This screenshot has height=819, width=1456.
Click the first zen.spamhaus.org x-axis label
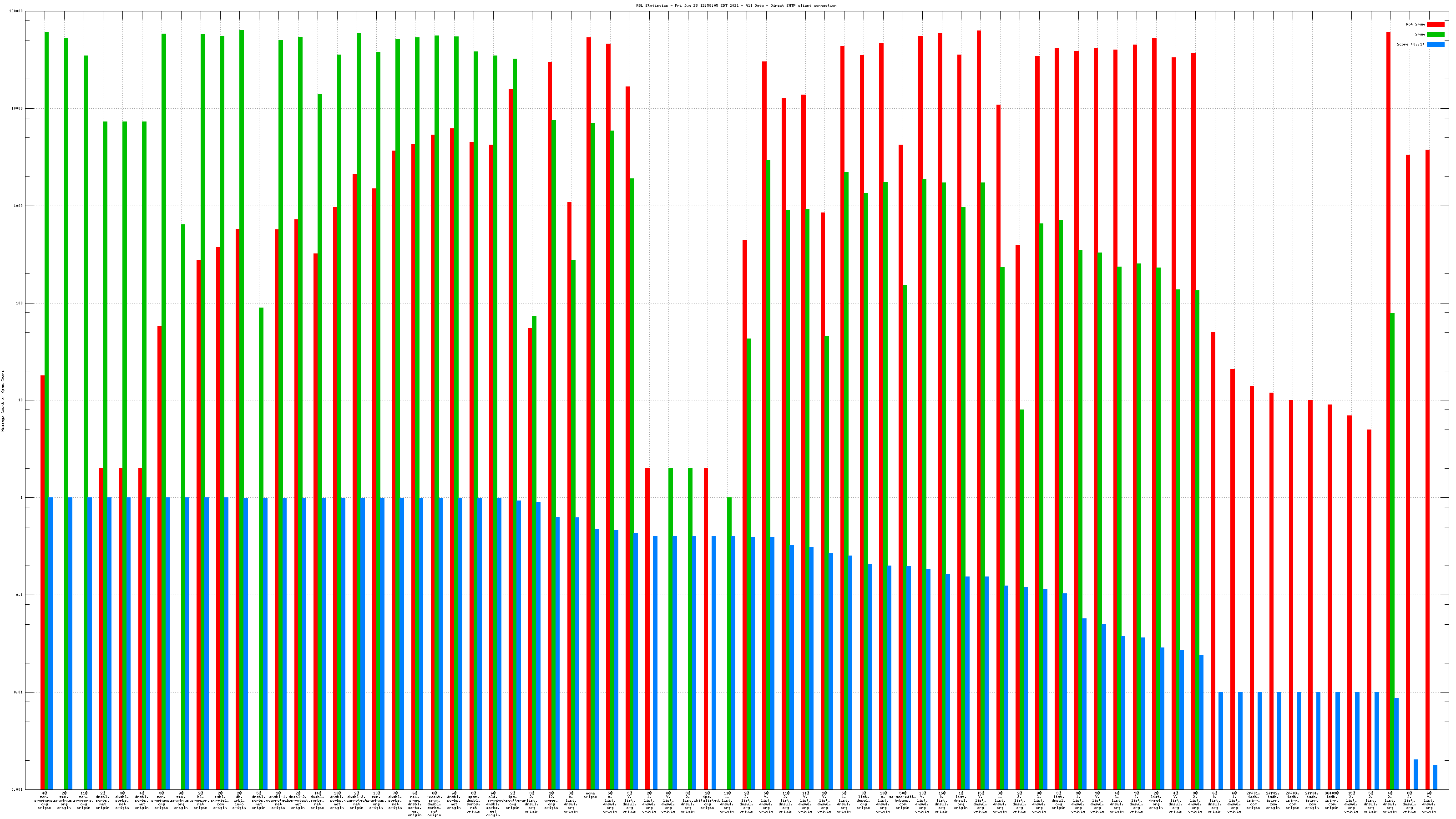pos(44,800)
